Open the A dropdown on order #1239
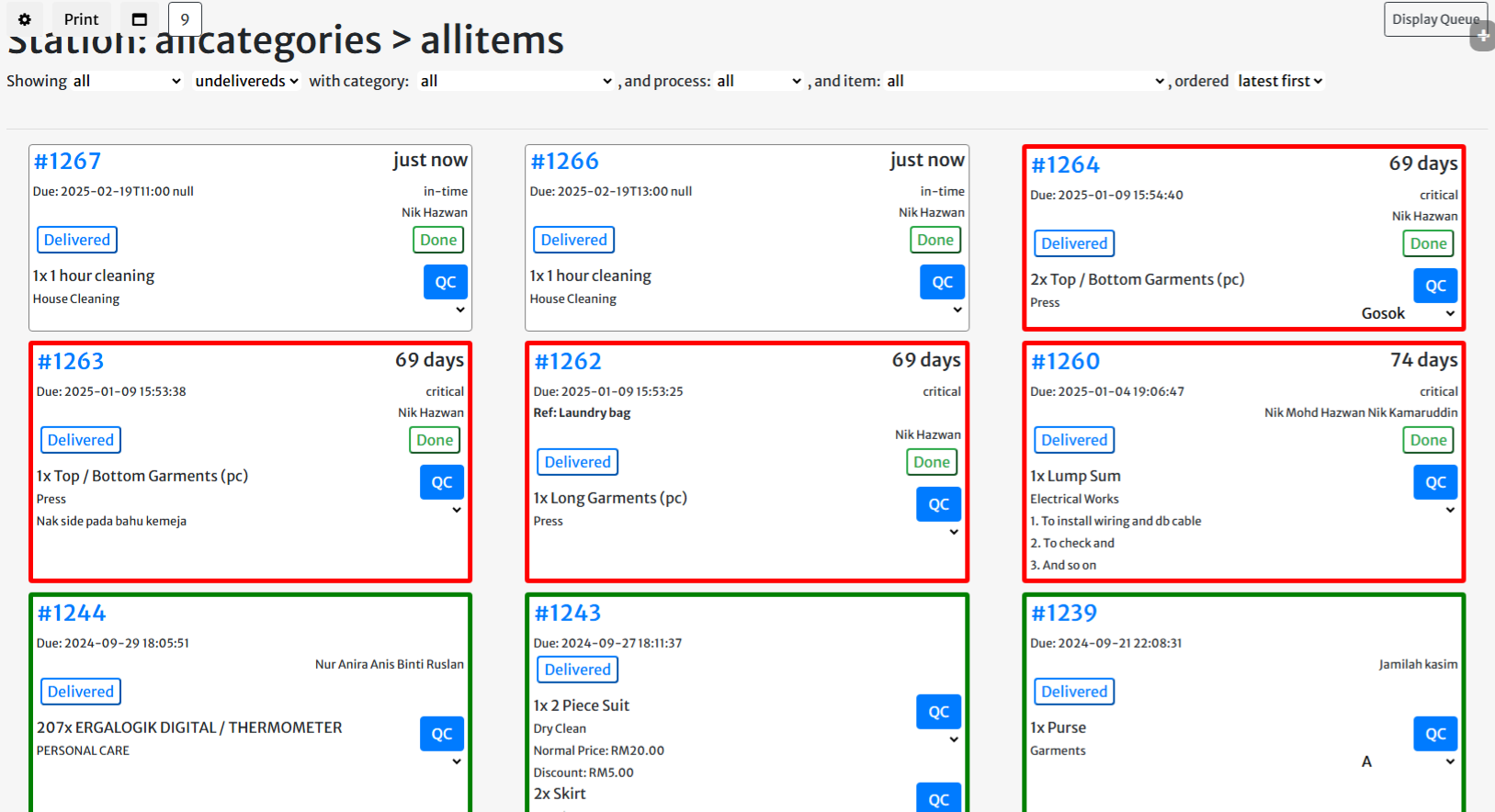The image size is (1495, 812). (x=1408, y=762)
